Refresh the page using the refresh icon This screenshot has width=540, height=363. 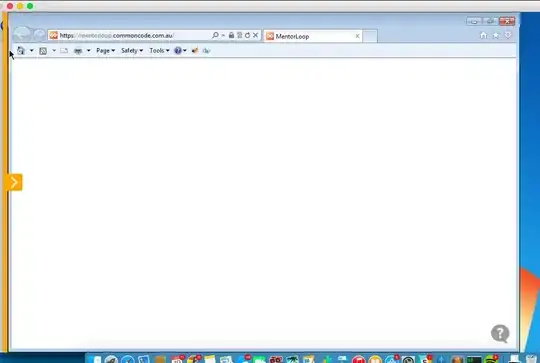247,35
